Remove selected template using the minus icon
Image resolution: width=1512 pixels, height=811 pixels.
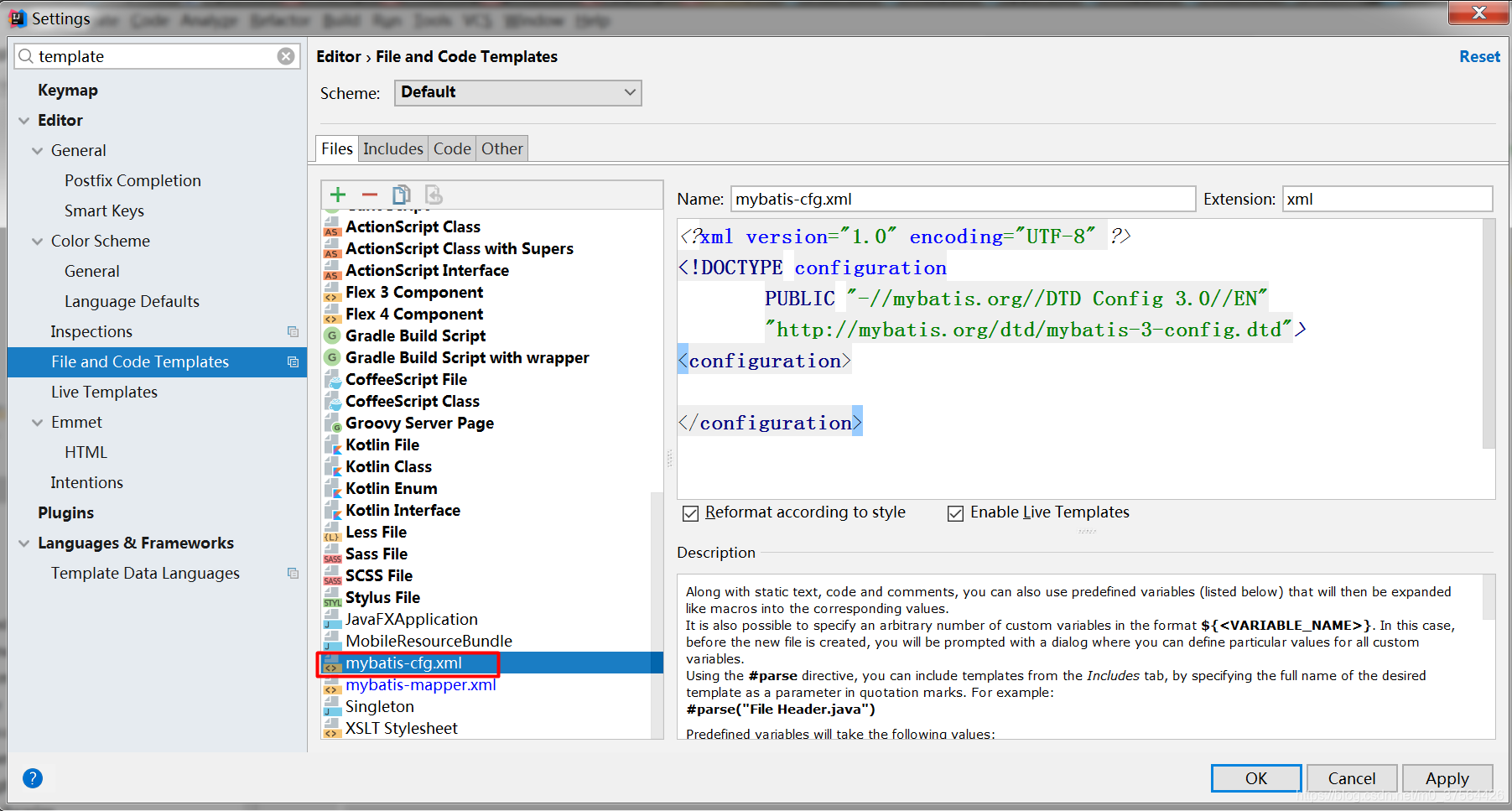(369, 195)
